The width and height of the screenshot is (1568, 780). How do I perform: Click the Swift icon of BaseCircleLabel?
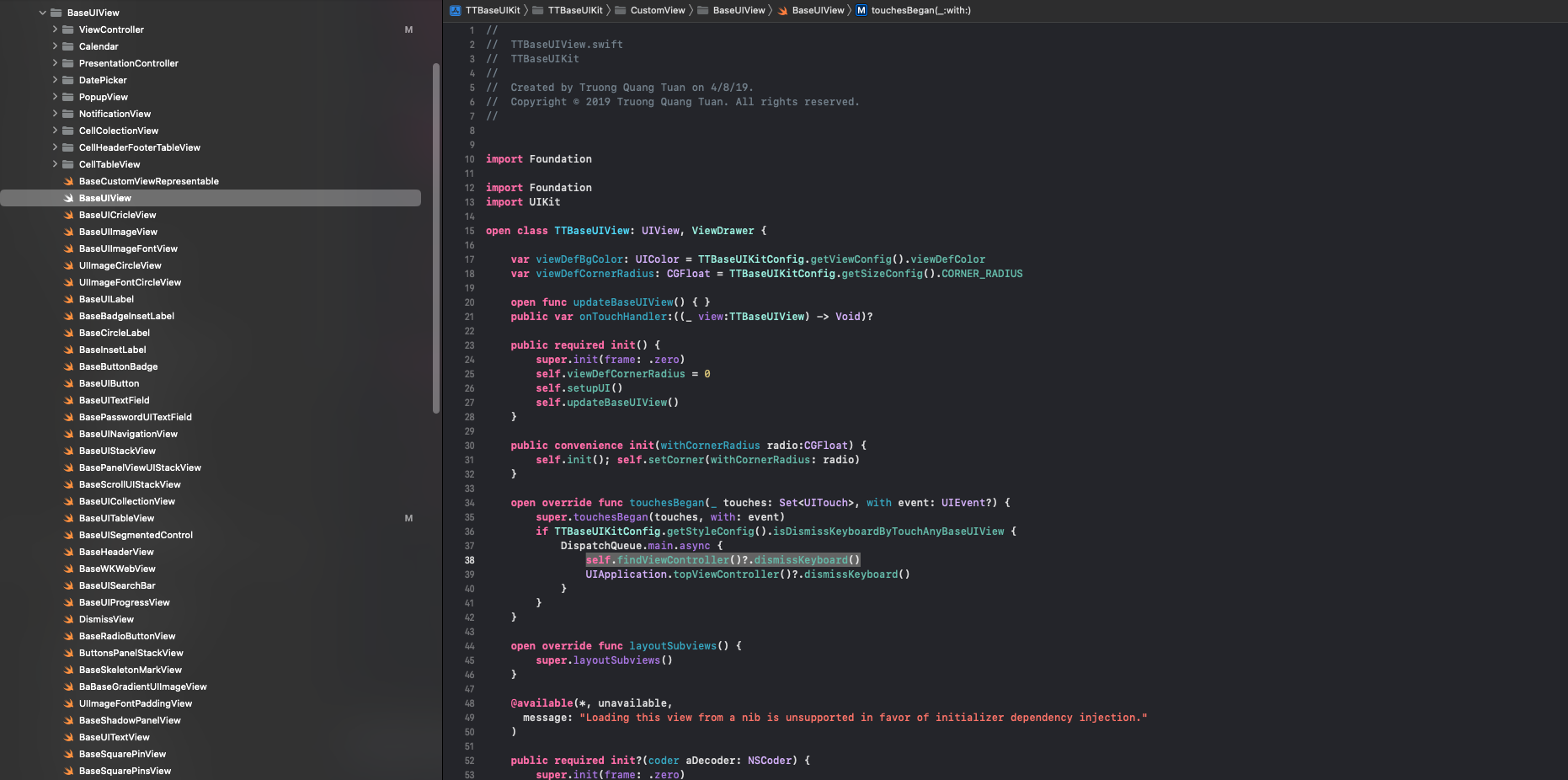click(69, 333)
